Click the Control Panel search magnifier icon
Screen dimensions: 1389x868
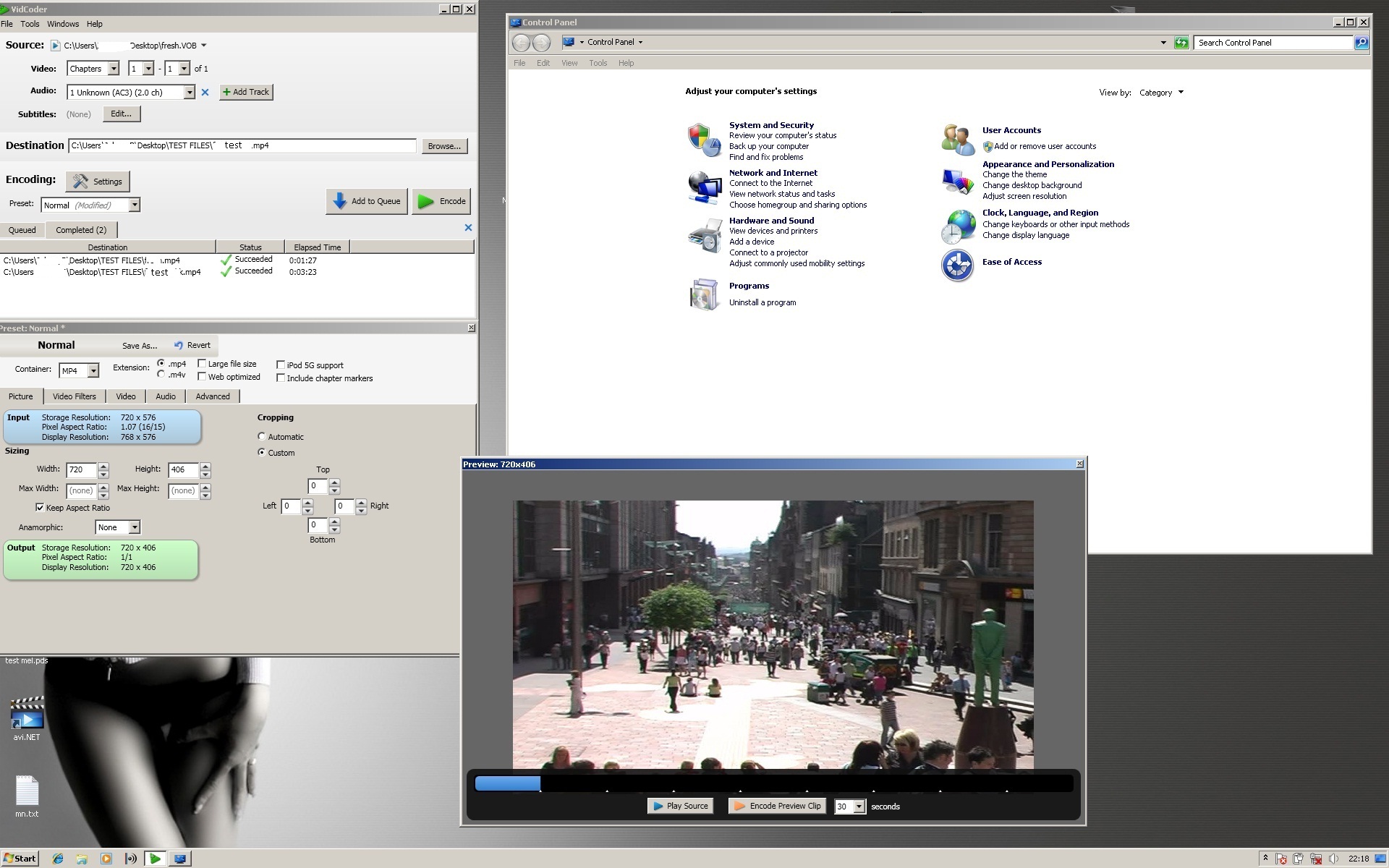(1361, 43)
